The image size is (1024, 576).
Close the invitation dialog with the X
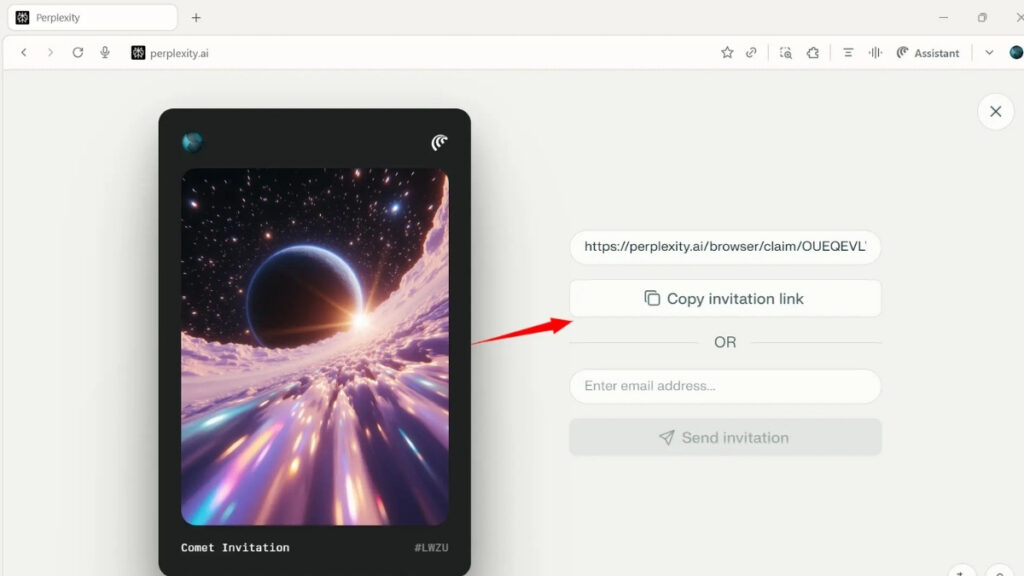click(995, 112)
